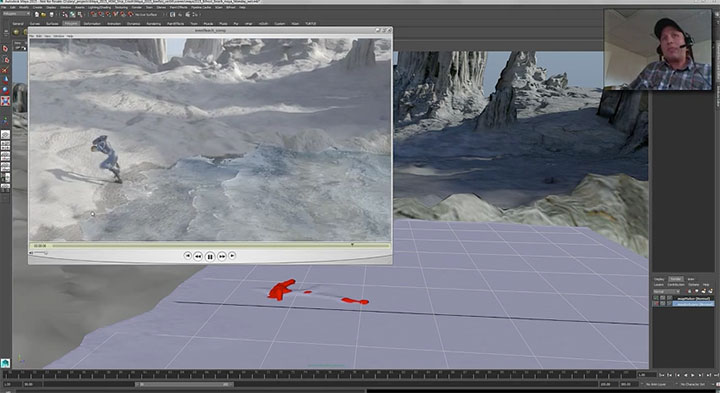The height and width of the screenshot is (393, 720).
Task: Switch to the Dynamics shelf tab
Action: tap(133, 23)
